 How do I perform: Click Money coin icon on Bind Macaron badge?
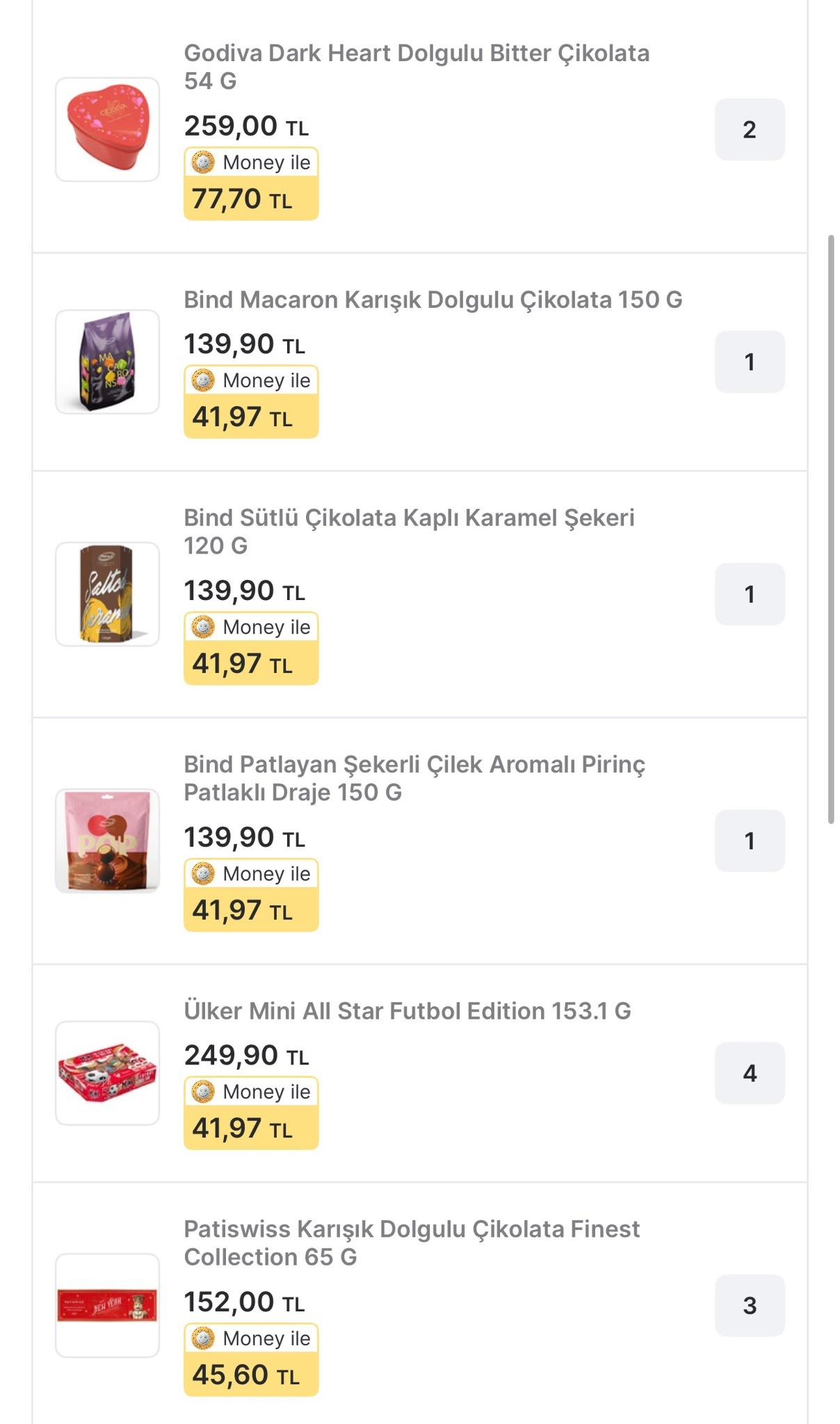203,380
